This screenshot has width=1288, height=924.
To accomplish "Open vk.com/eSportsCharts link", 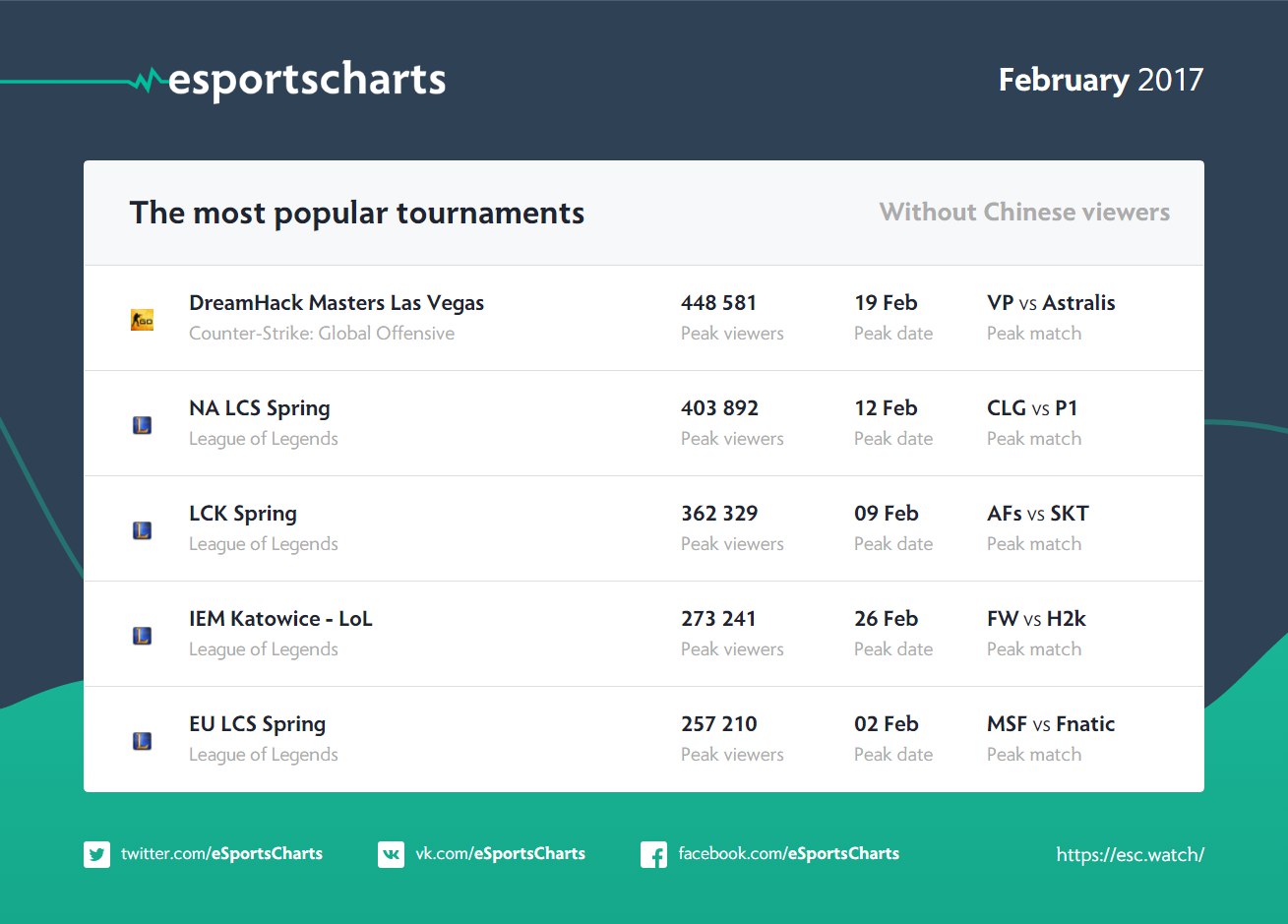I will [x=500, y=854].
